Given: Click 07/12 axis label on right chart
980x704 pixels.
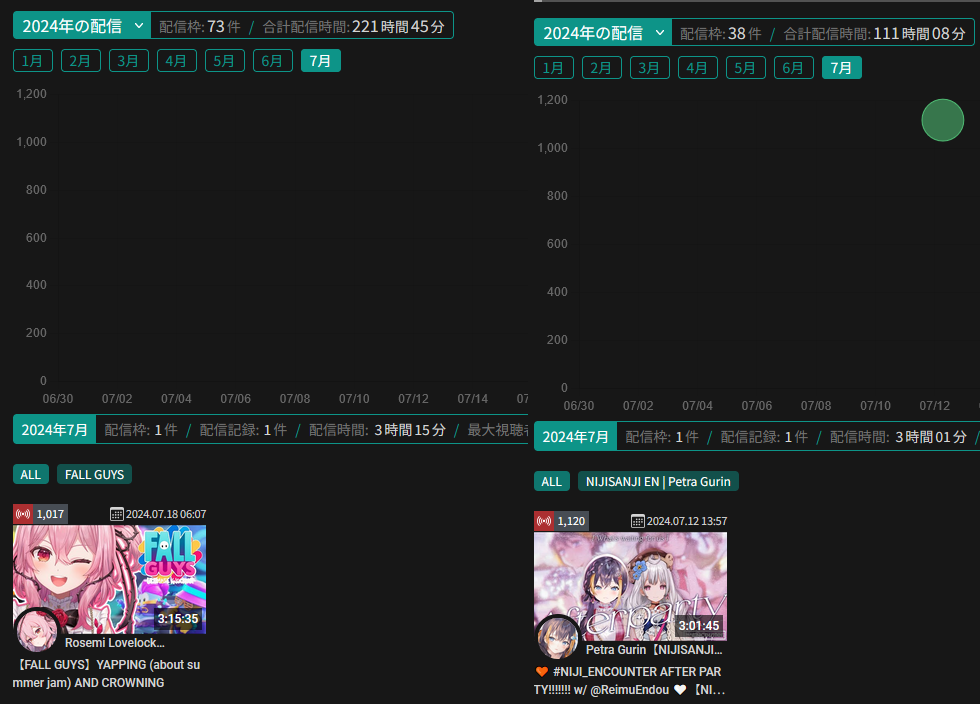Looking at the screenshot, I should [934, 406].
